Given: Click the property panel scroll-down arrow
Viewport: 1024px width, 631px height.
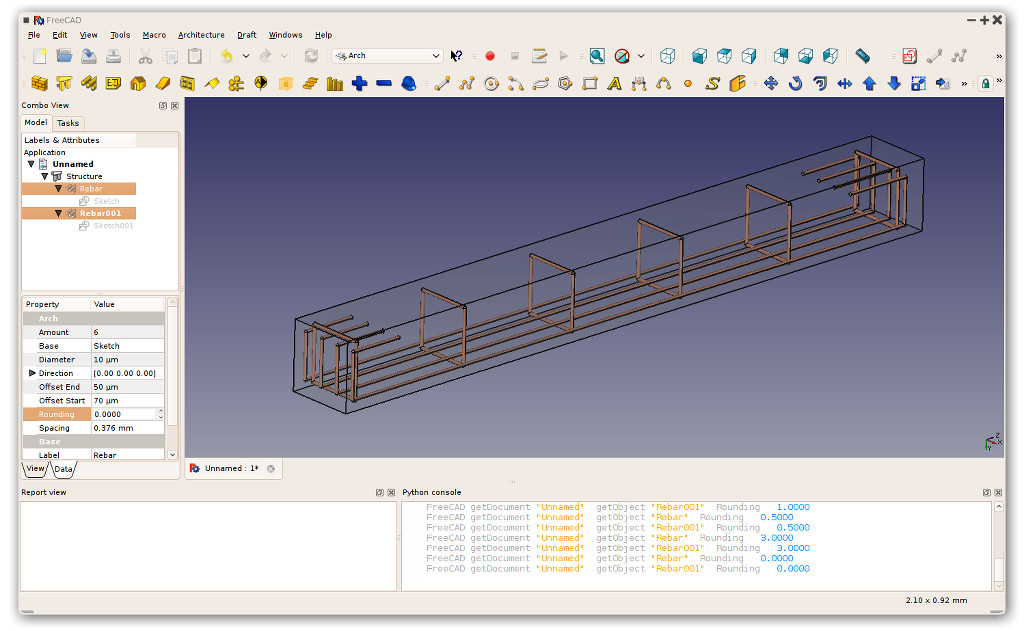Looking at the screenshot, I should [172, 455].
